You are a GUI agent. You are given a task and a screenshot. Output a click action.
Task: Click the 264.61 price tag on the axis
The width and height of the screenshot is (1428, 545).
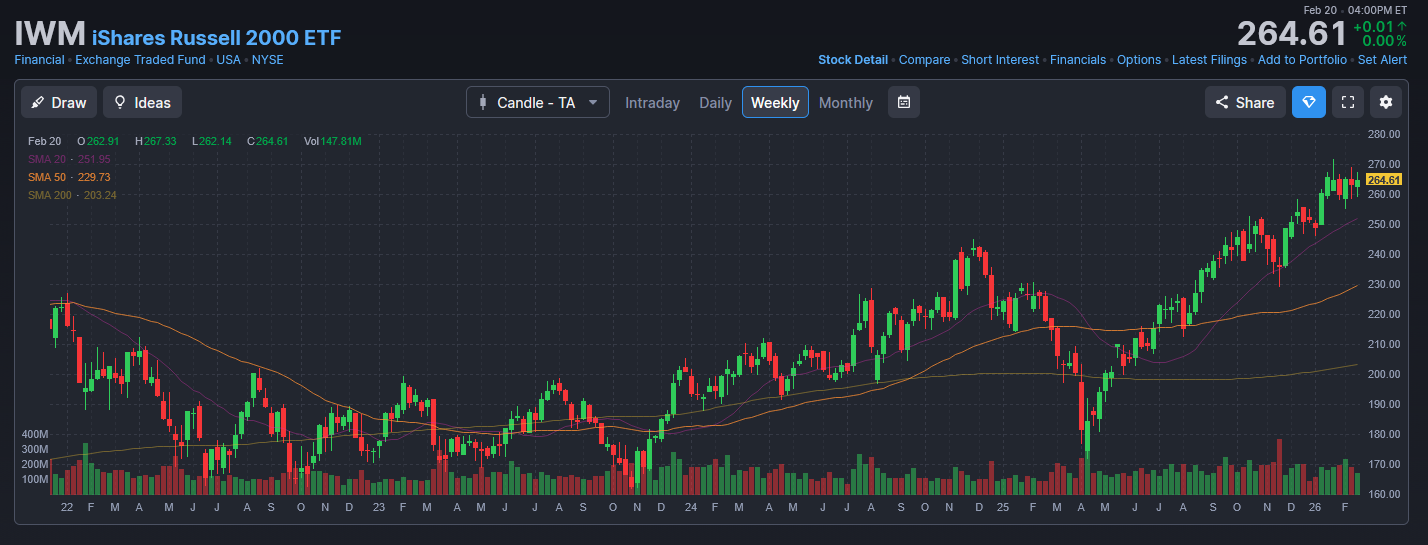point(1383,179)
